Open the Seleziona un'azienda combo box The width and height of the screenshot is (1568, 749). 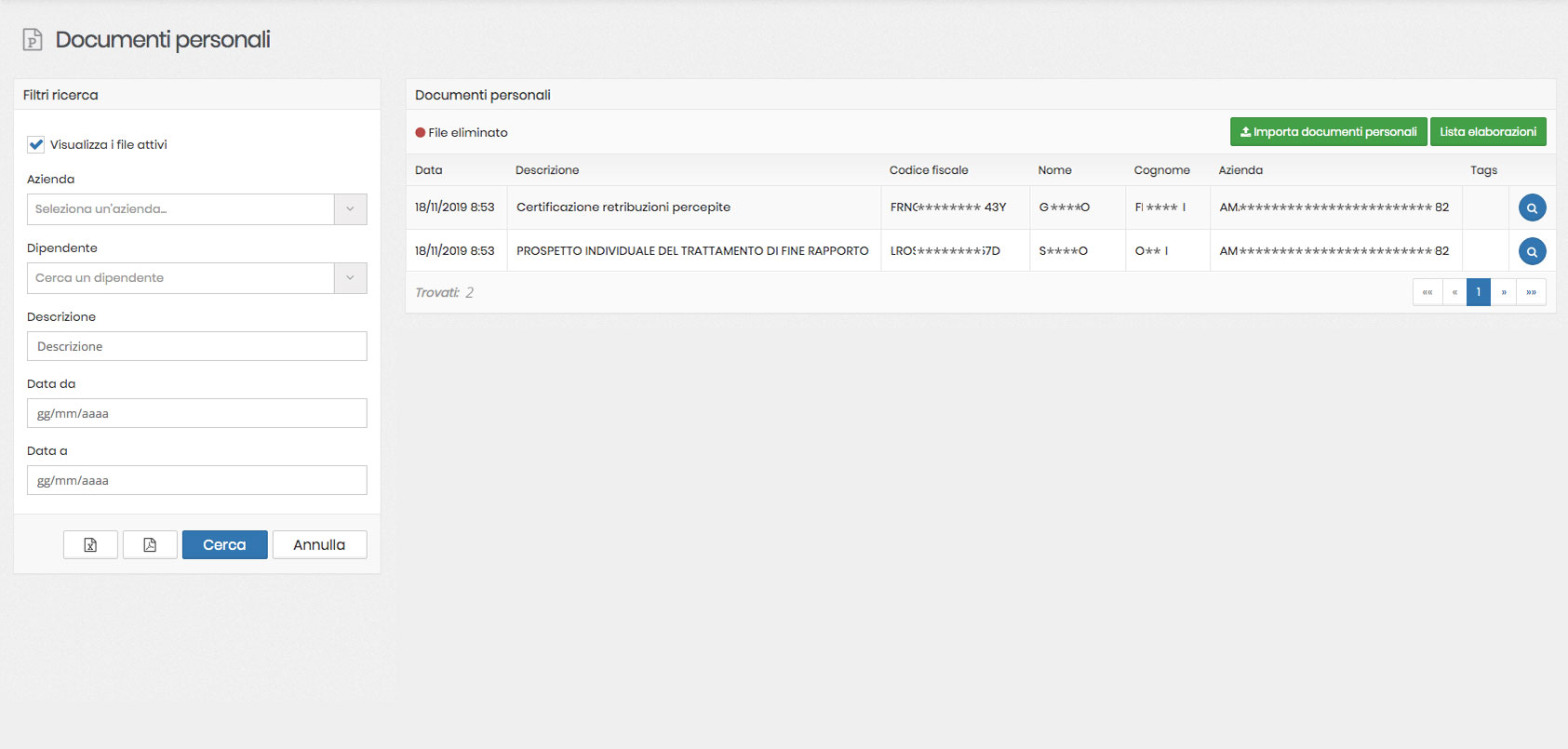181,209
